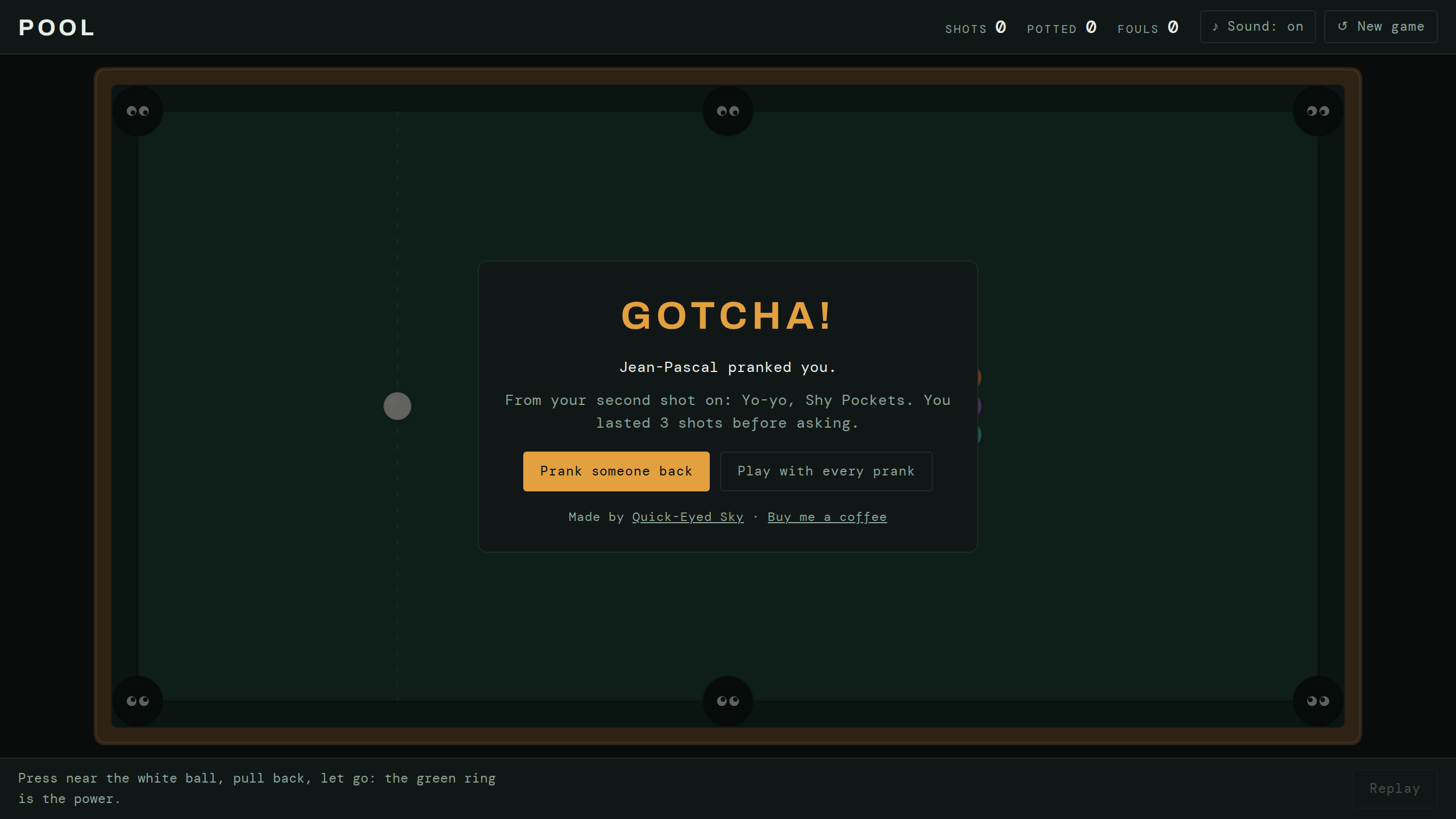Follow the Buy me a coffee link

[x=827, y=517]
